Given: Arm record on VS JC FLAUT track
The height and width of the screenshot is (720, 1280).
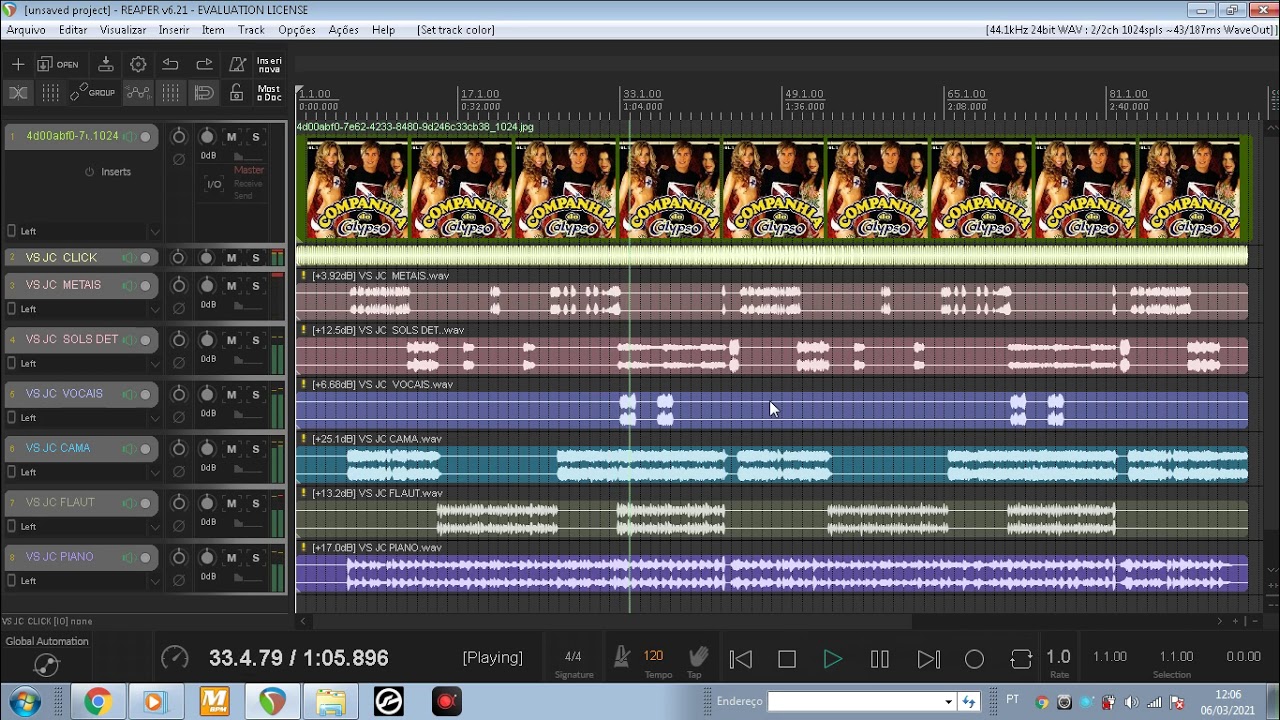Looking at the screenshot, I should click(145, 503).
